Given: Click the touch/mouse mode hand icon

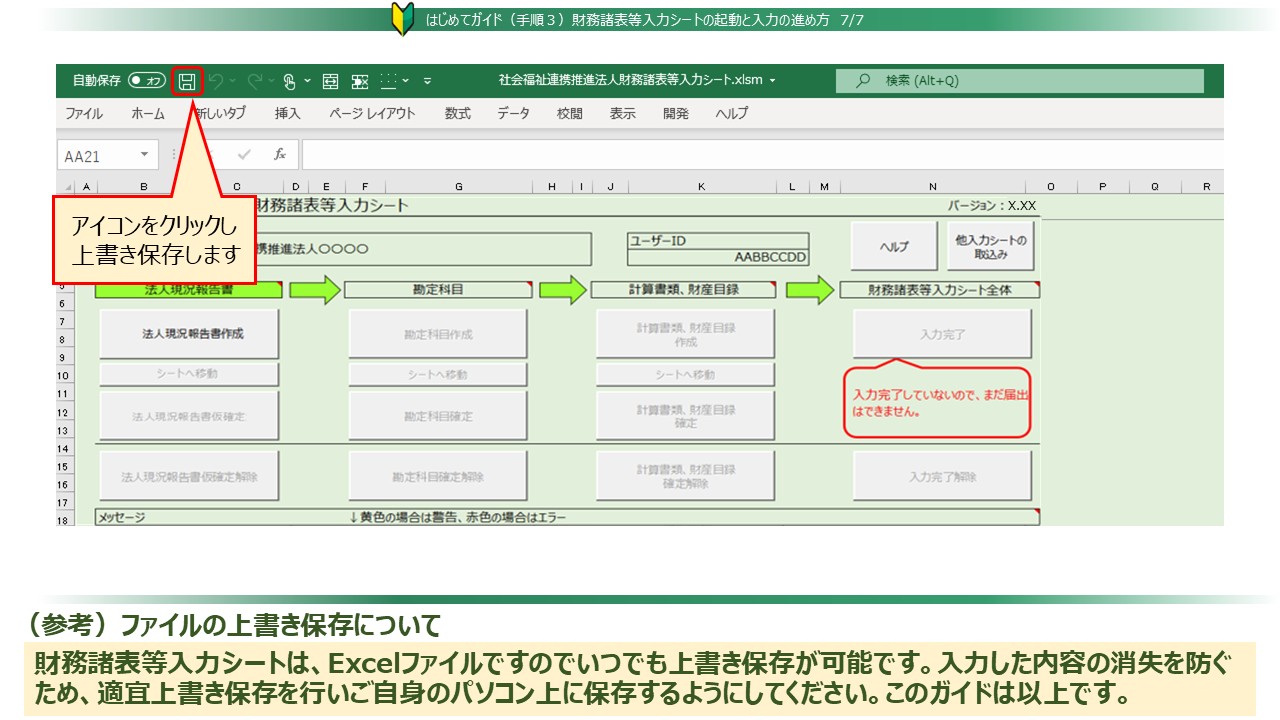Looking at the screenshot, I should pyautogui.click(x=289, y=81).
